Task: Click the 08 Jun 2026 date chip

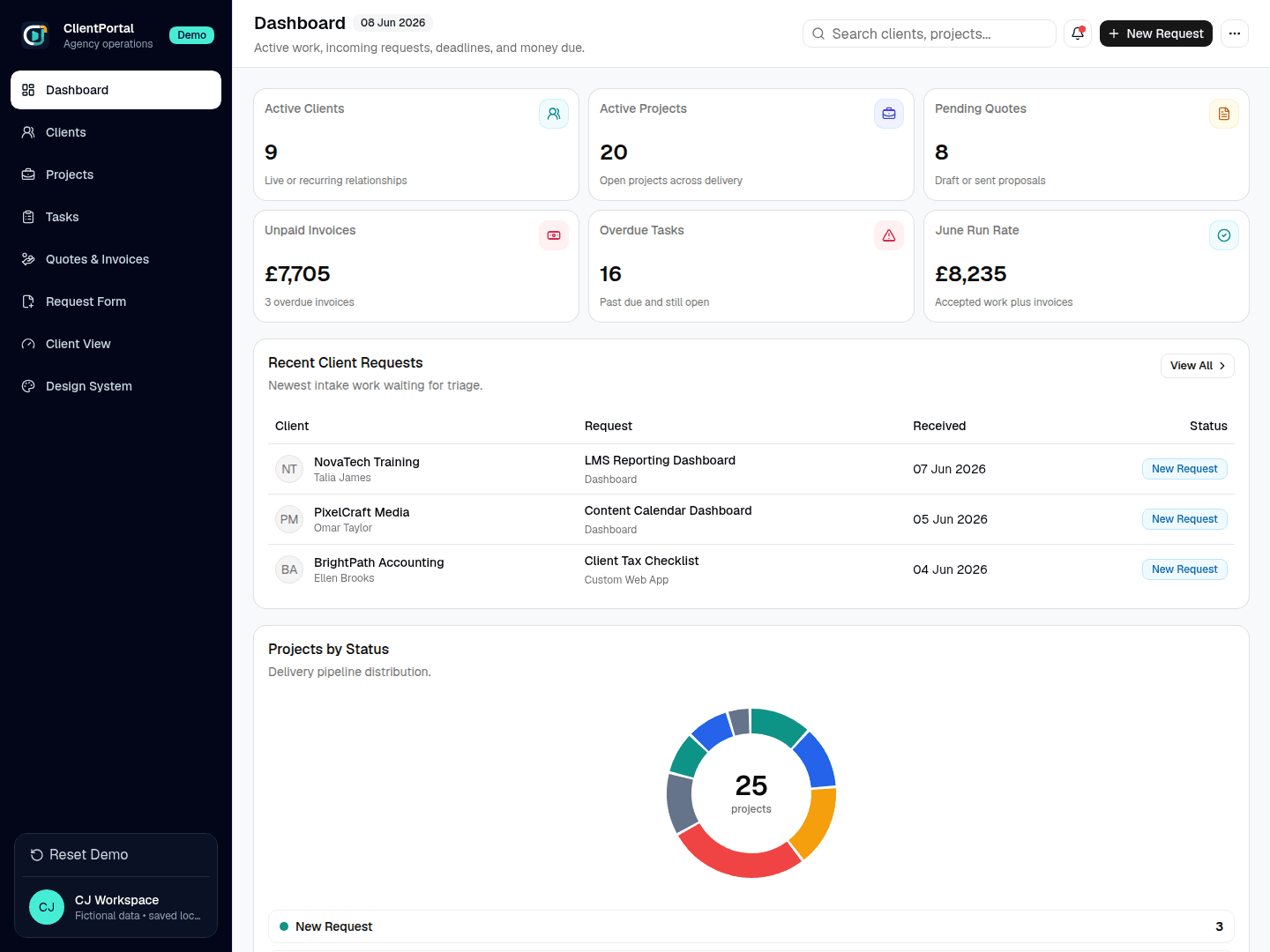Action: tap(392, 23)
